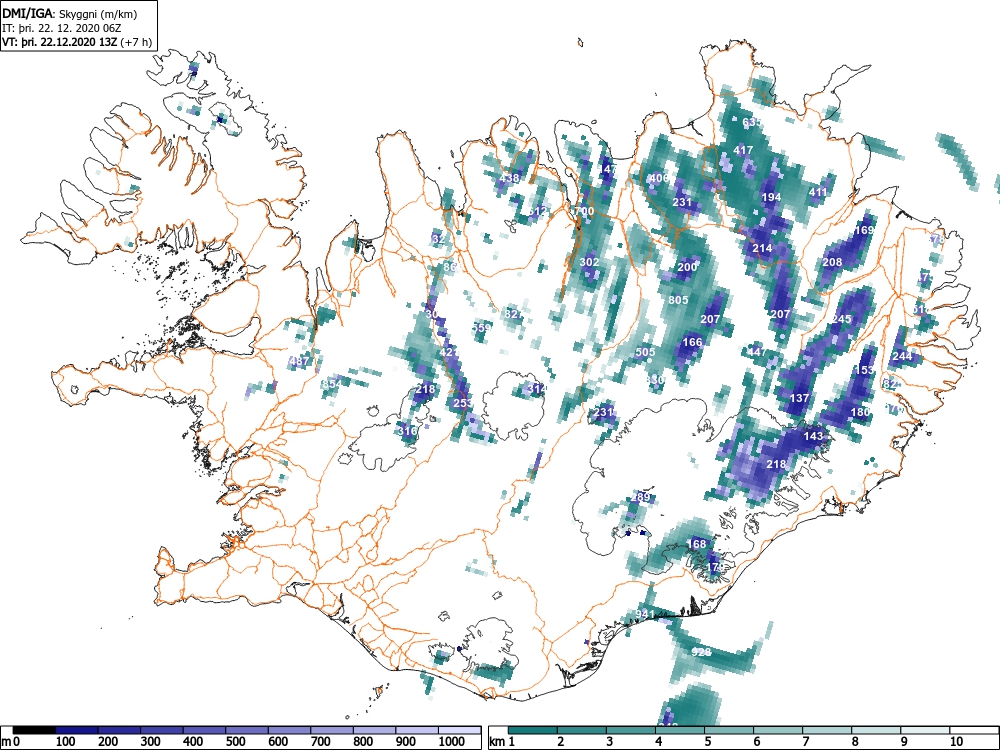
Task: Click the map value label 180
Action: pos(860,412)
